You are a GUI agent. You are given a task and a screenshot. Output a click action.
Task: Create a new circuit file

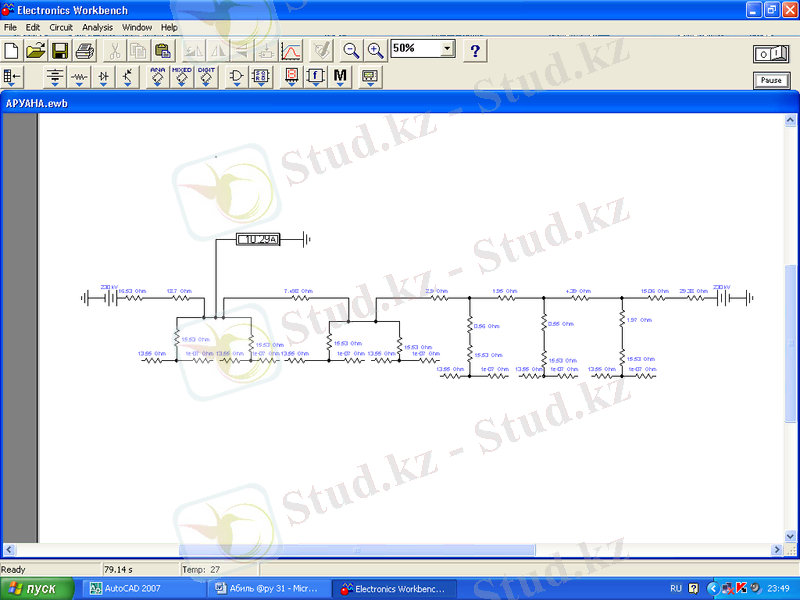coord(12,51)
